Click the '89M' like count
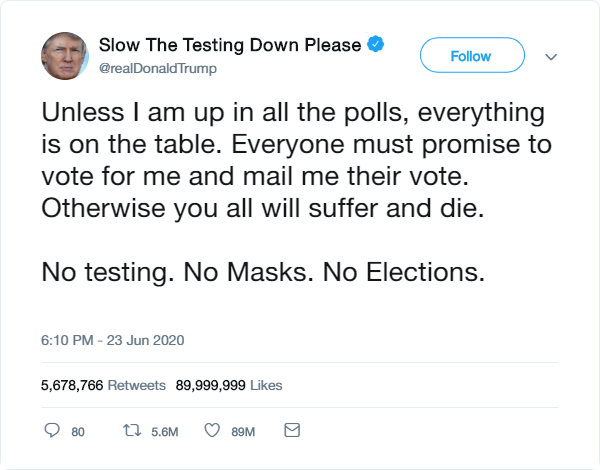Image resolution: width=600 pixels, height=470 pixels. click(244, 432)
